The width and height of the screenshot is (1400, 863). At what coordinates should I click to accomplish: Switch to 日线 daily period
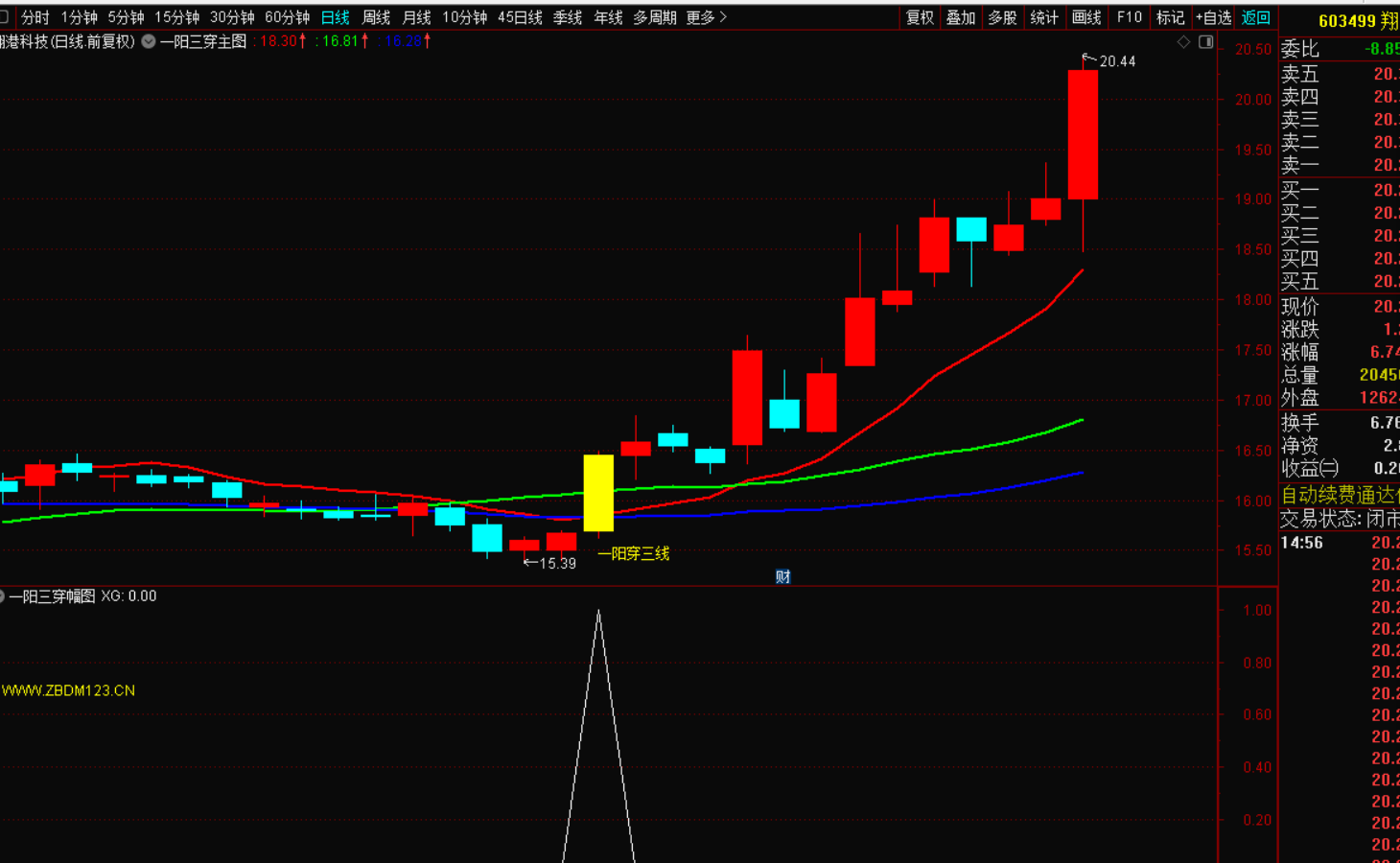click(335, 17)
